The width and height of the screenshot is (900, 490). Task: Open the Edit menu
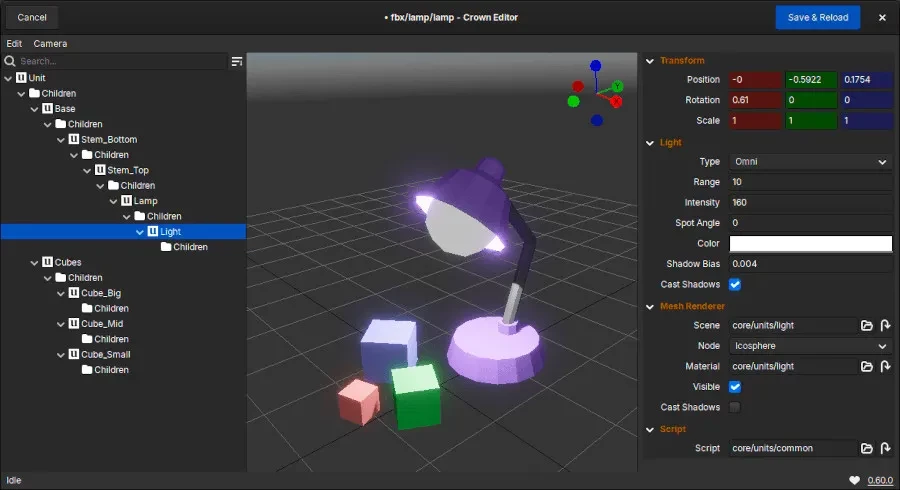(x=14, y=44)
